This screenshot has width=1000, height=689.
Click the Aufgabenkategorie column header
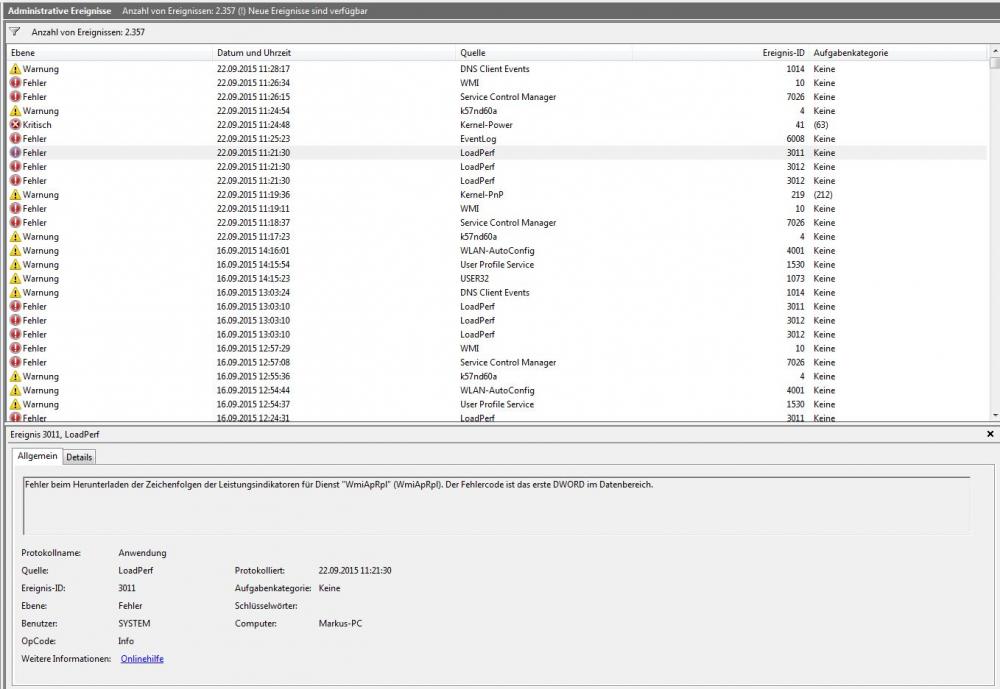tap(895, 52)
